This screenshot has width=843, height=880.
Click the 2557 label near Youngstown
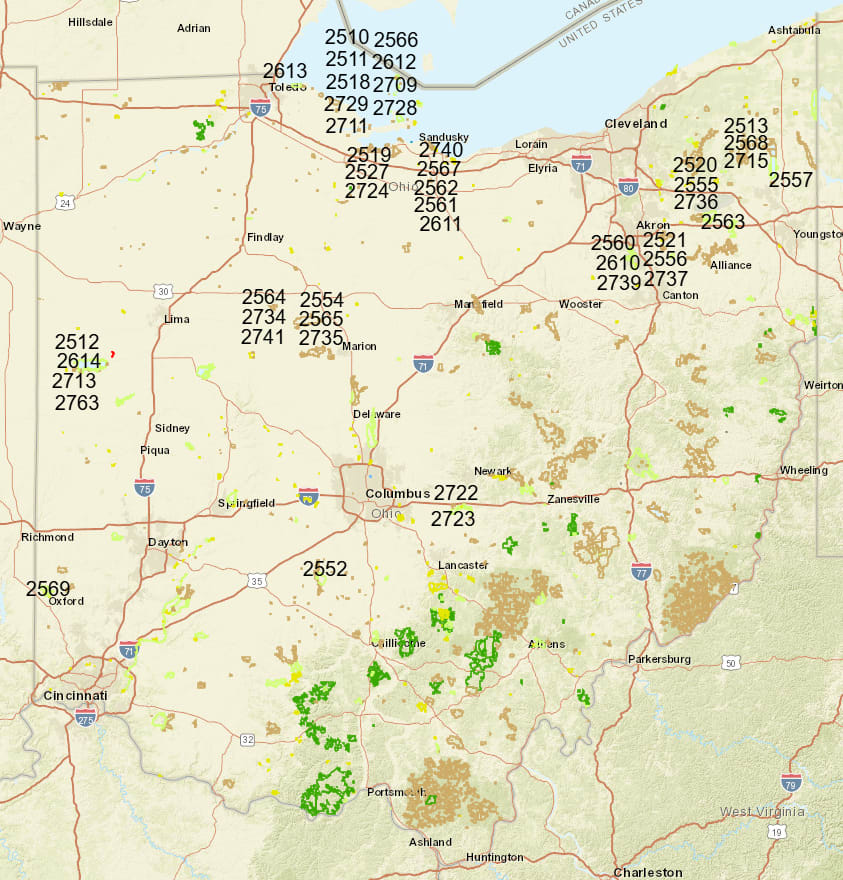[x=792, y=181]
